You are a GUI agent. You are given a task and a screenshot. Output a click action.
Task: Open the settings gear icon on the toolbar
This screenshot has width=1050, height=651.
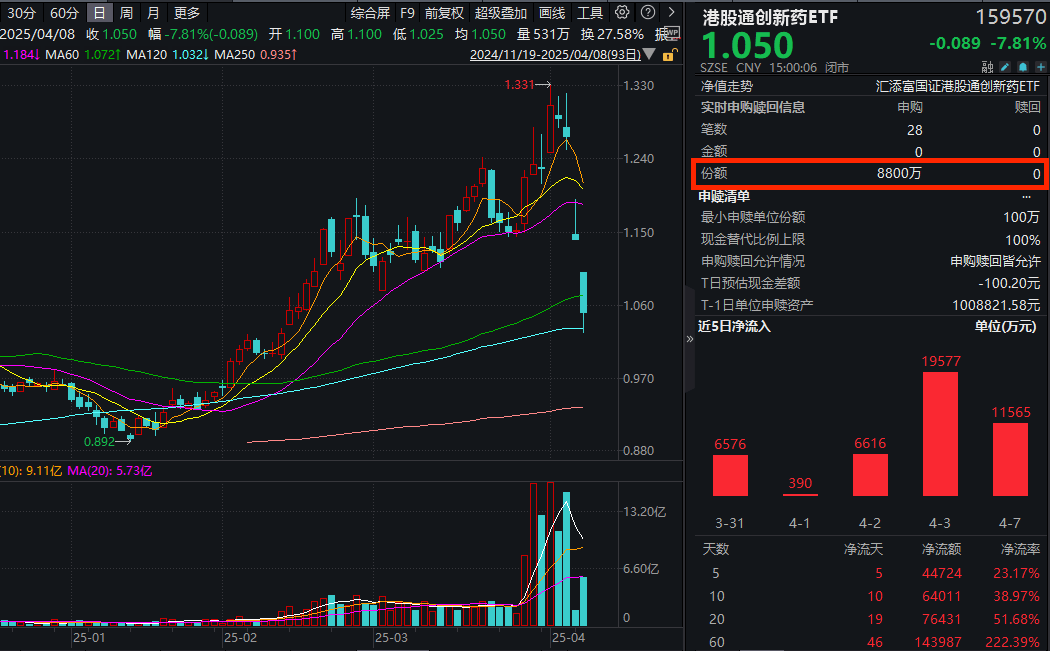tap(621, 11)
